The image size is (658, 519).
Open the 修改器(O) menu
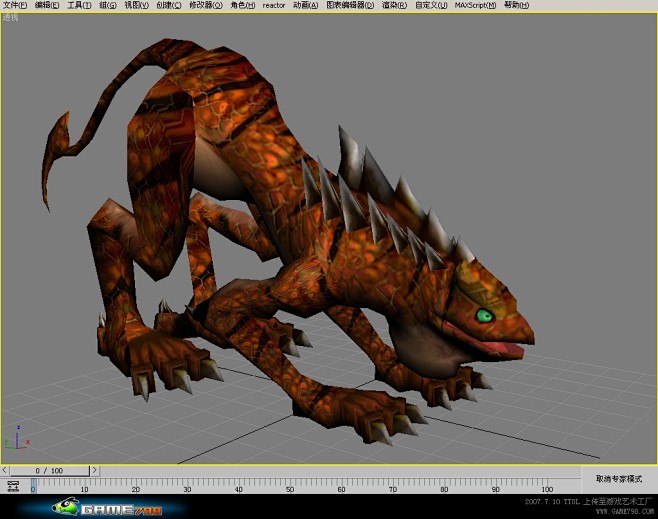(x=206, y=5)
